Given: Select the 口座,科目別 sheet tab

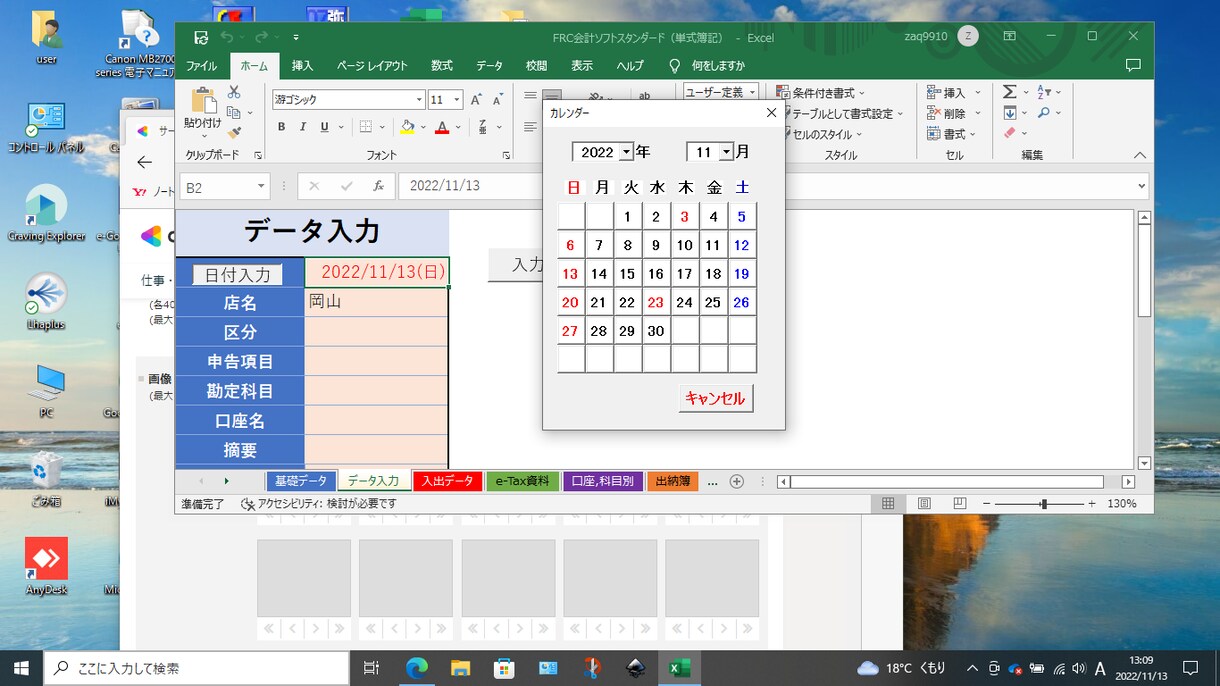Looking at the screenshot, I should 603,481.
